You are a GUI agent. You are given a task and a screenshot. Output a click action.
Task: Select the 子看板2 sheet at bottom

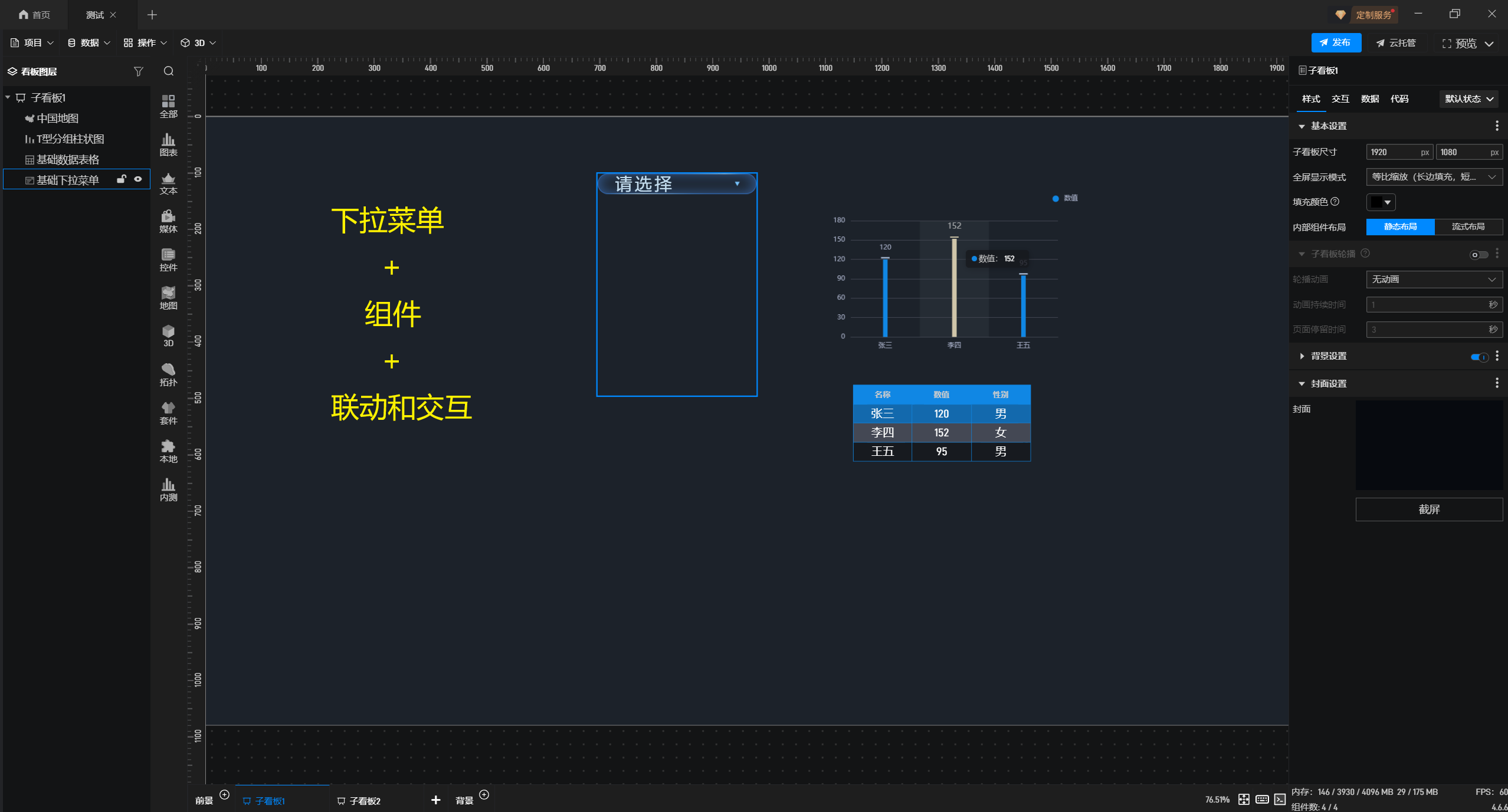364,801
